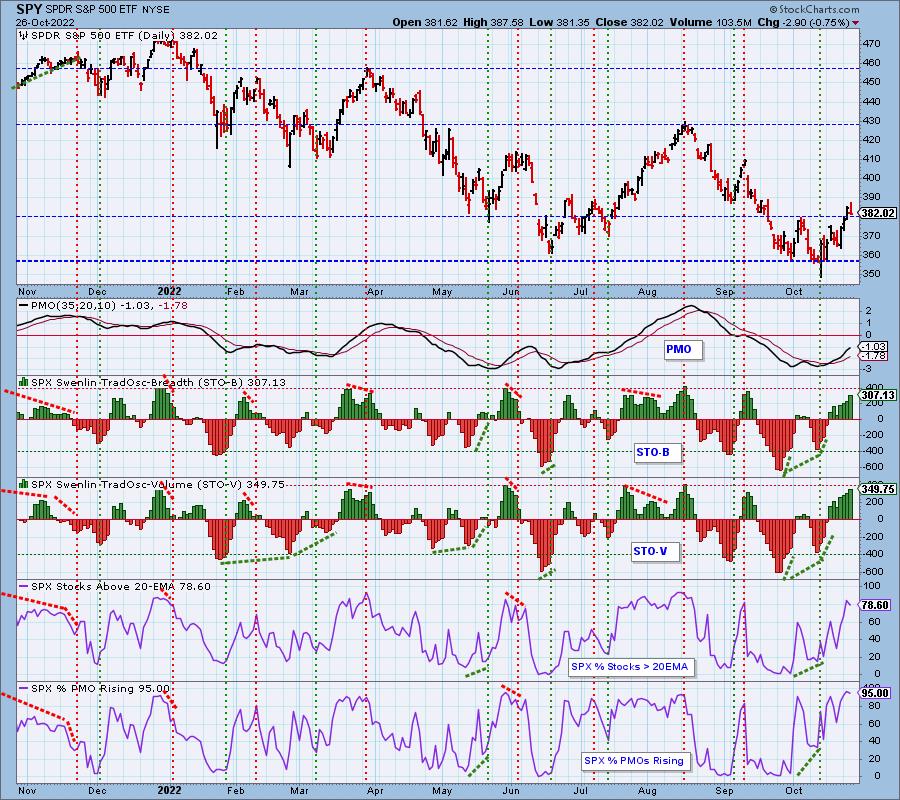Click the 78.60 value tag
The width and height of the screenshot is (900, 800).
(x=876, y=605)
